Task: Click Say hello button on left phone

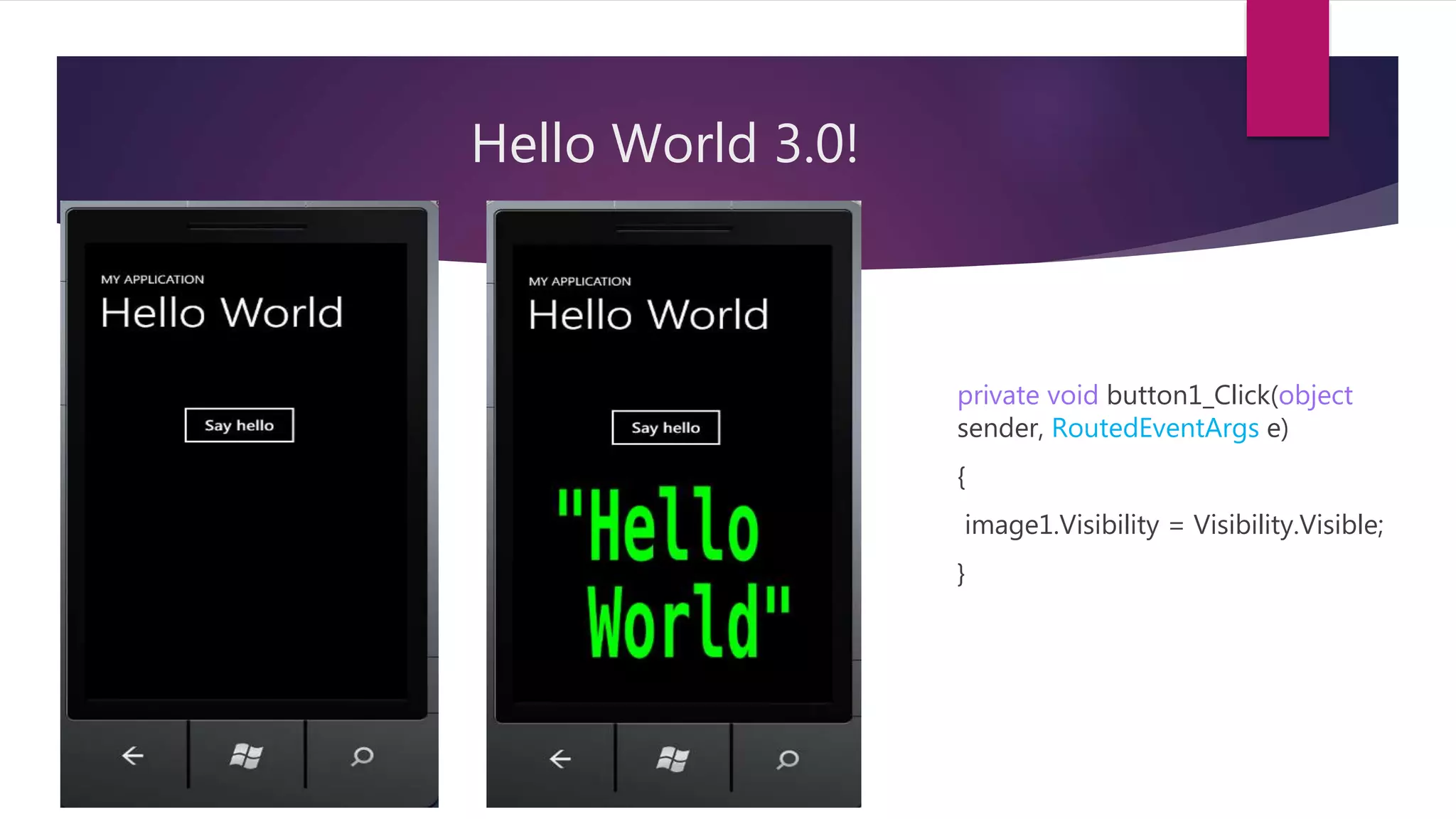Action: pyautogui.click(x=240, y=425)
